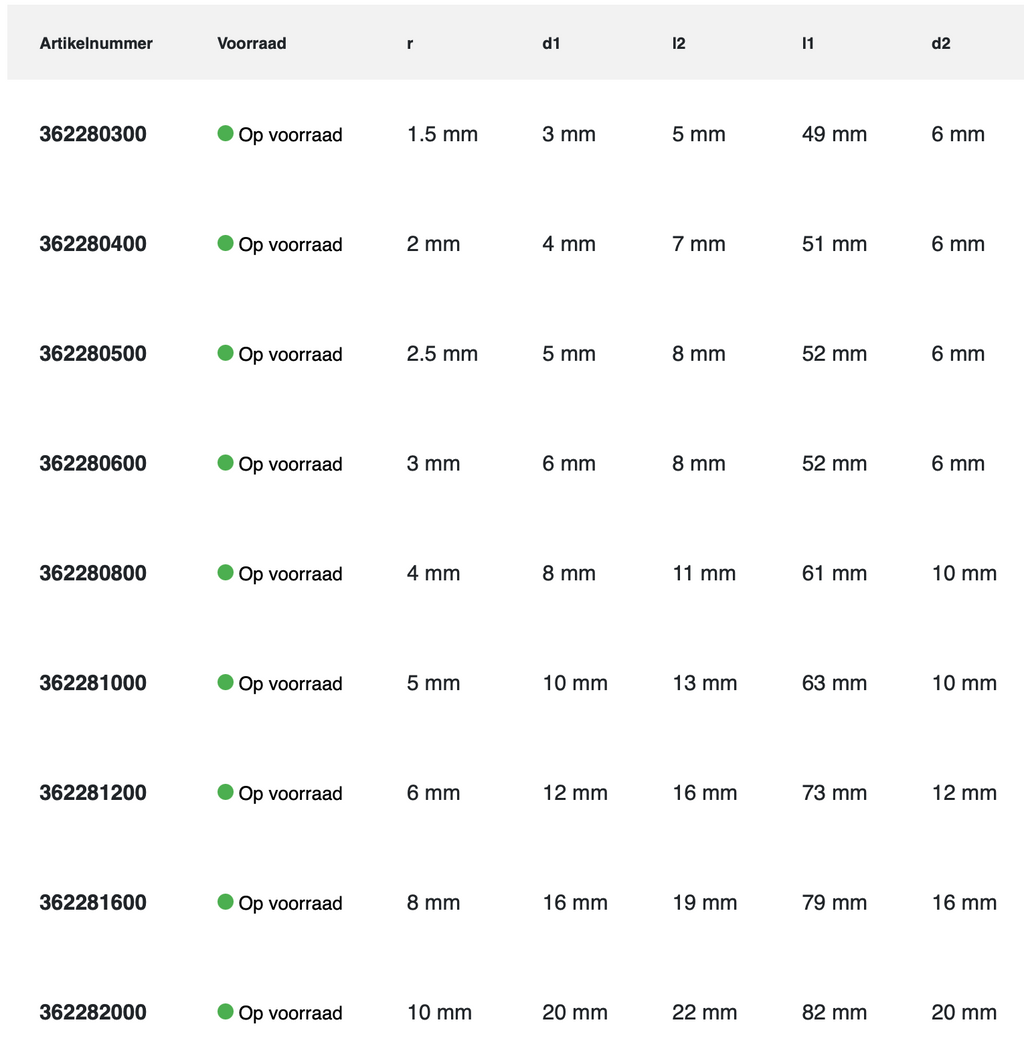Viewport: 1024px width, 1063px height.
Task: Click the green stock dot for 362282000
Action: (x=225, y=1011)
